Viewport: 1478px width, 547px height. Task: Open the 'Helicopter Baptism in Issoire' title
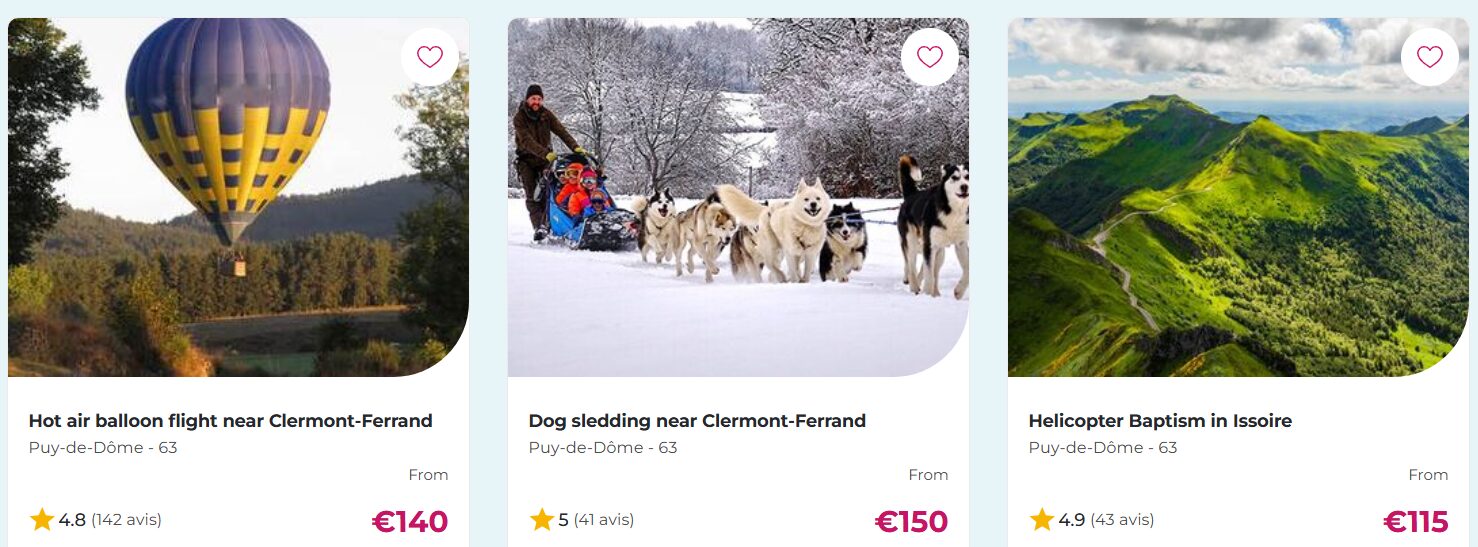point(1160,421)
